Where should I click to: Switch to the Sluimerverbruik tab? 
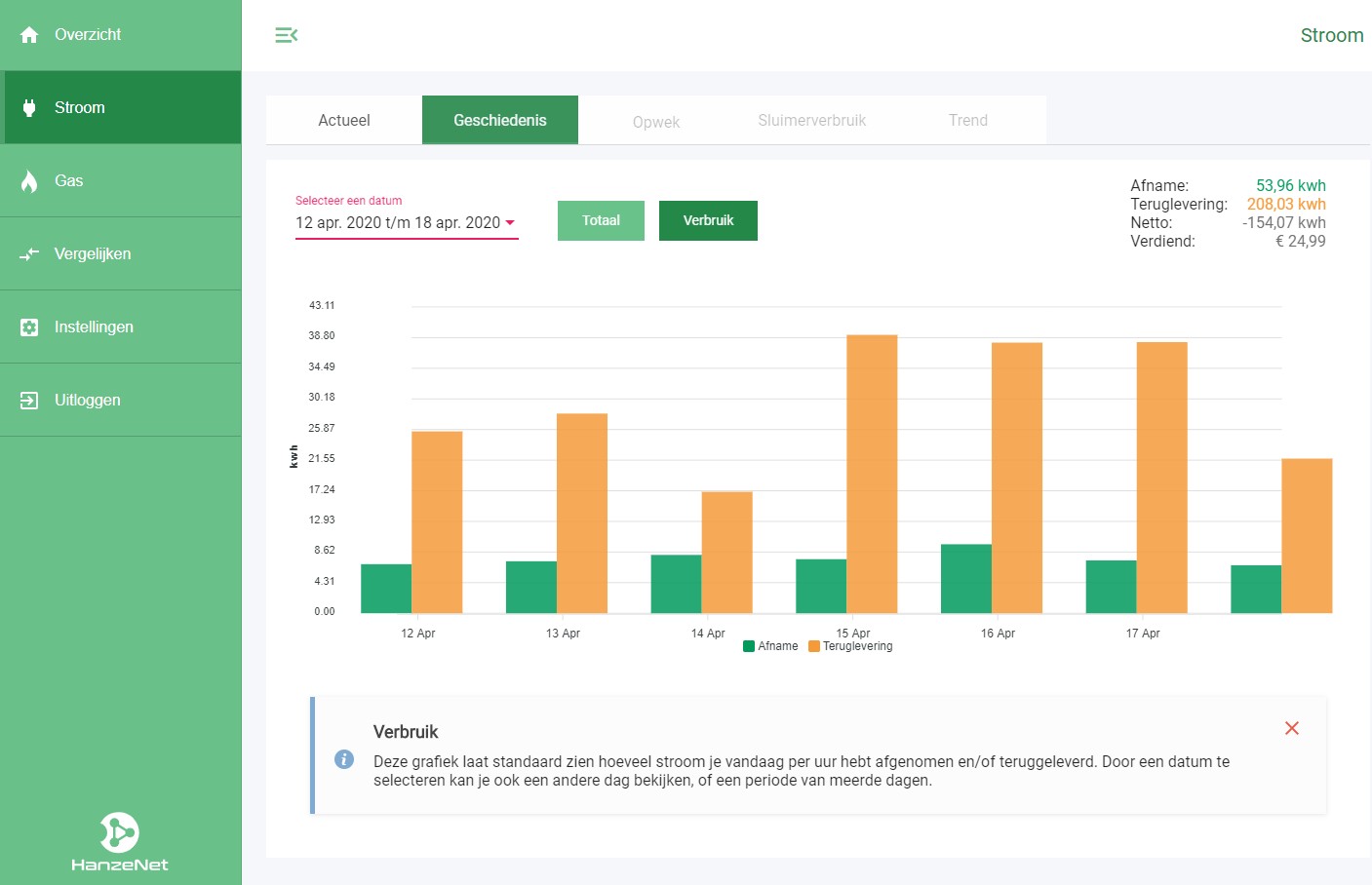812,120
